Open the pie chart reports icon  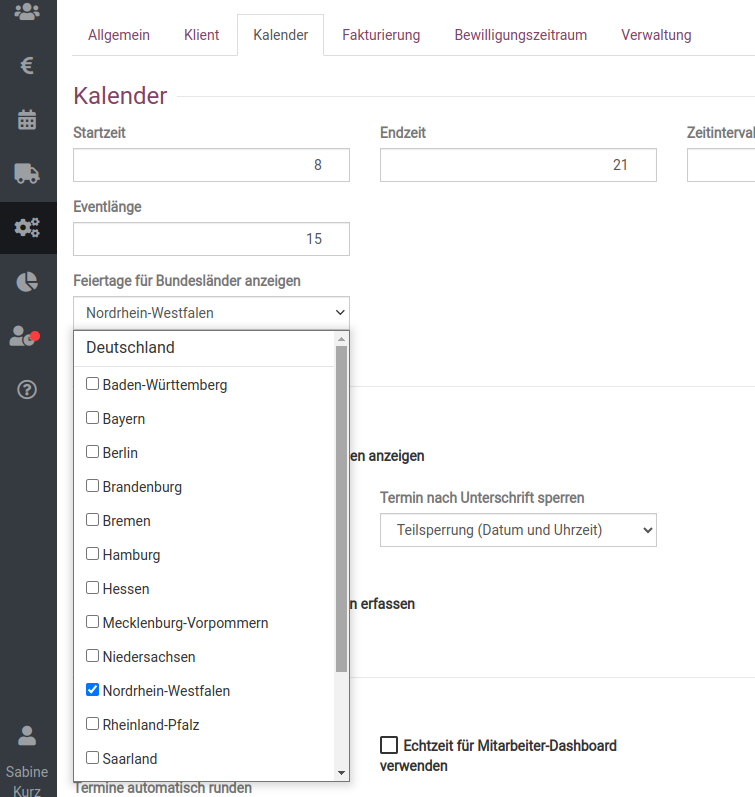point(27,282)
